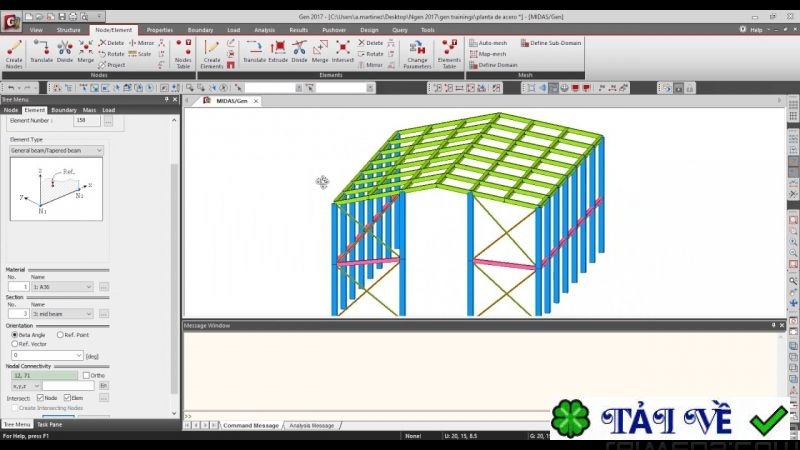Open the Material Name dropdown
The height and width of the screenshot is (450, 800).
click(x=62, y=287)
